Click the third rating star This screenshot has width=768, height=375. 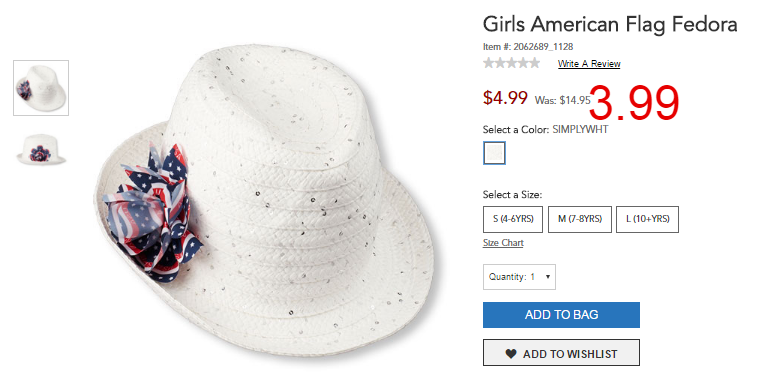(x=511, y=63)
